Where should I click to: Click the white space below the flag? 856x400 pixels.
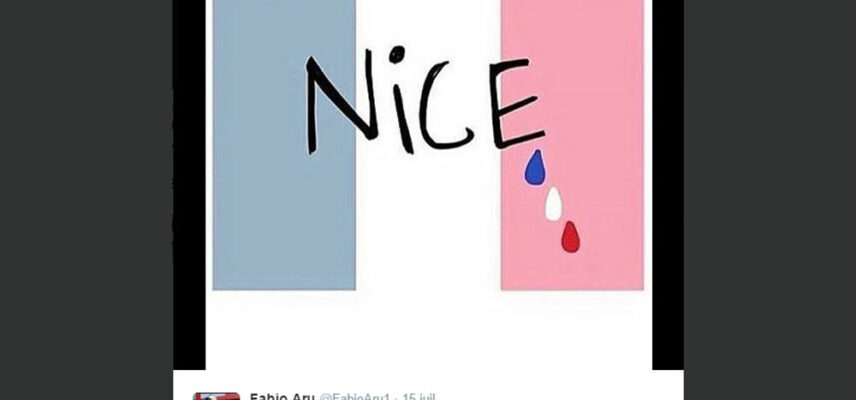pos(429,330)
